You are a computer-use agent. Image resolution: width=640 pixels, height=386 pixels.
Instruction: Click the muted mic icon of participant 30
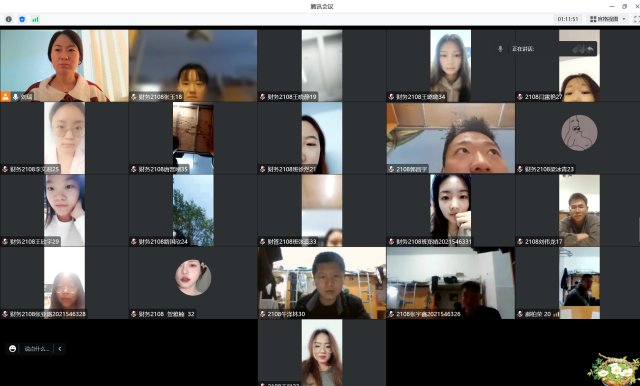tap(262, 314)
